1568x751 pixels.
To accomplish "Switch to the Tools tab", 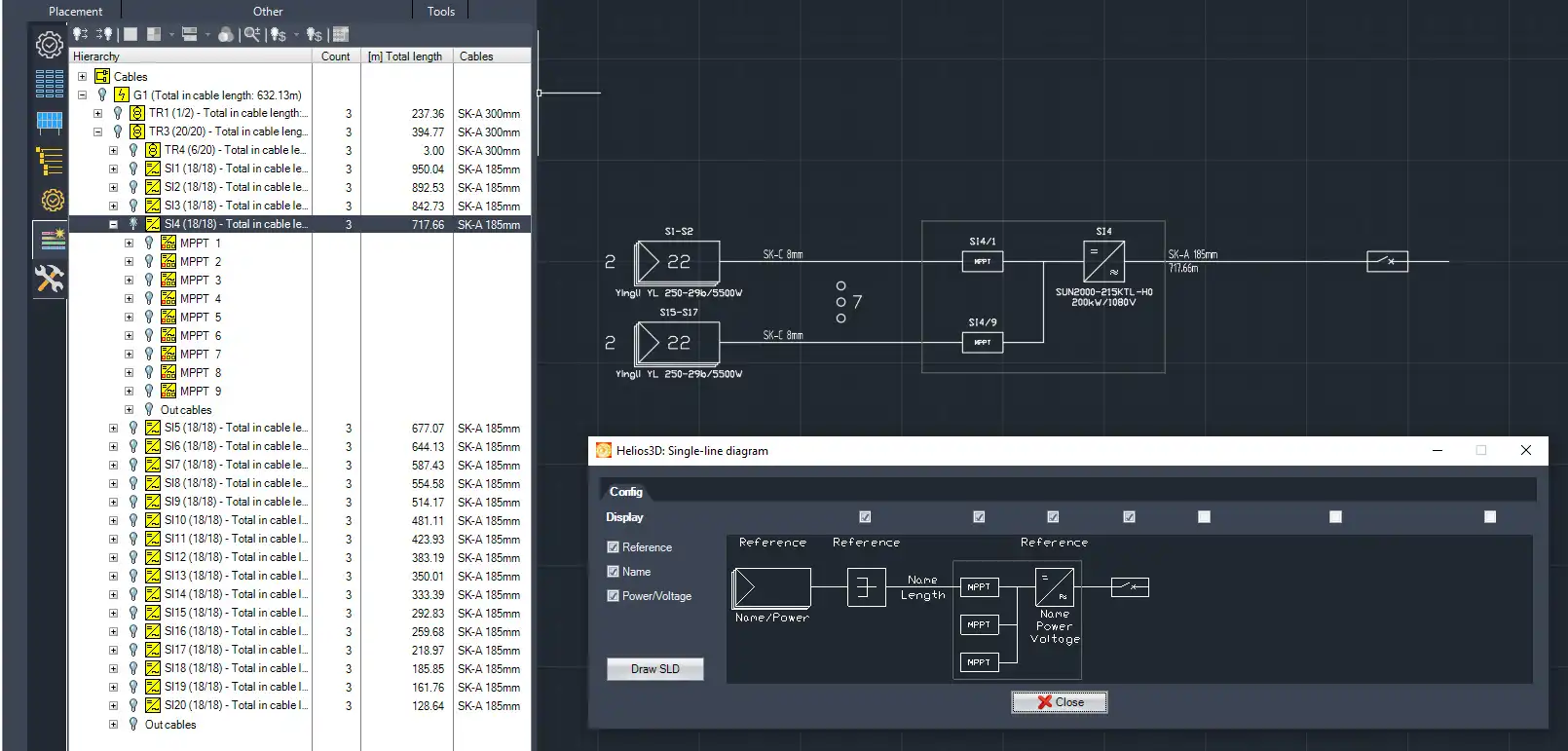I will (440, 12).
